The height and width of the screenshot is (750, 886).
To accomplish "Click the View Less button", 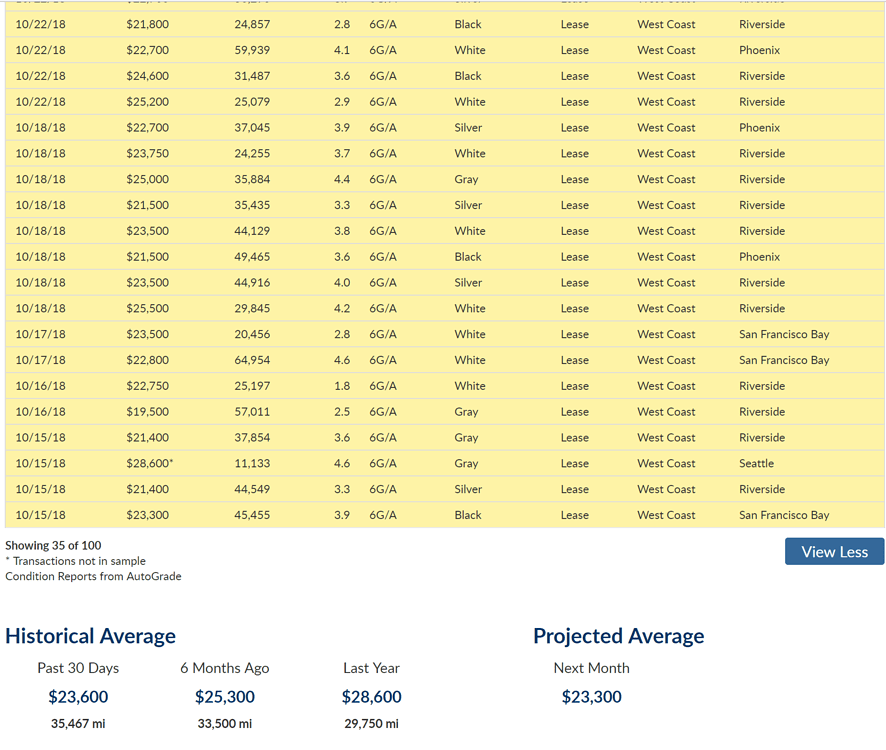I will 834,551.
